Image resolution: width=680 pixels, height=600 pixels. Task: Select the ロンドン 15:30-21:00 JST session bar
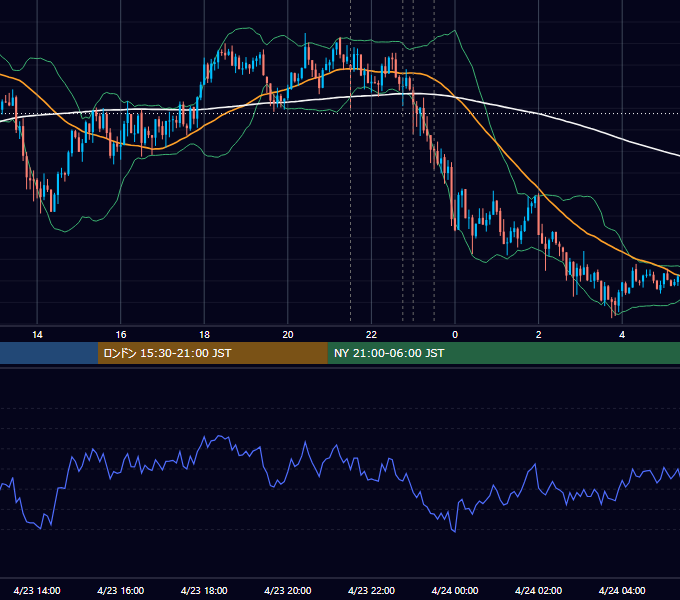(x=212, y=353)
